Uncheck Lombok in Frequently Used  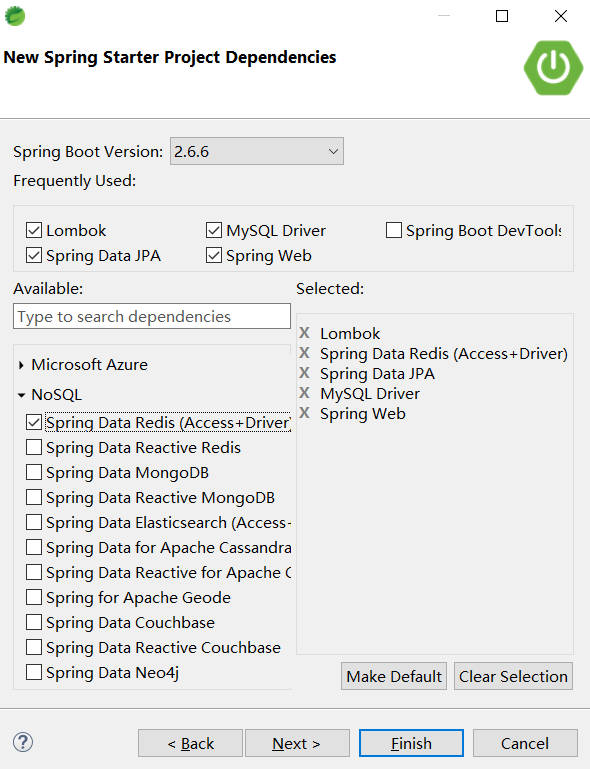pyautogui.click(x=34, y=230)
